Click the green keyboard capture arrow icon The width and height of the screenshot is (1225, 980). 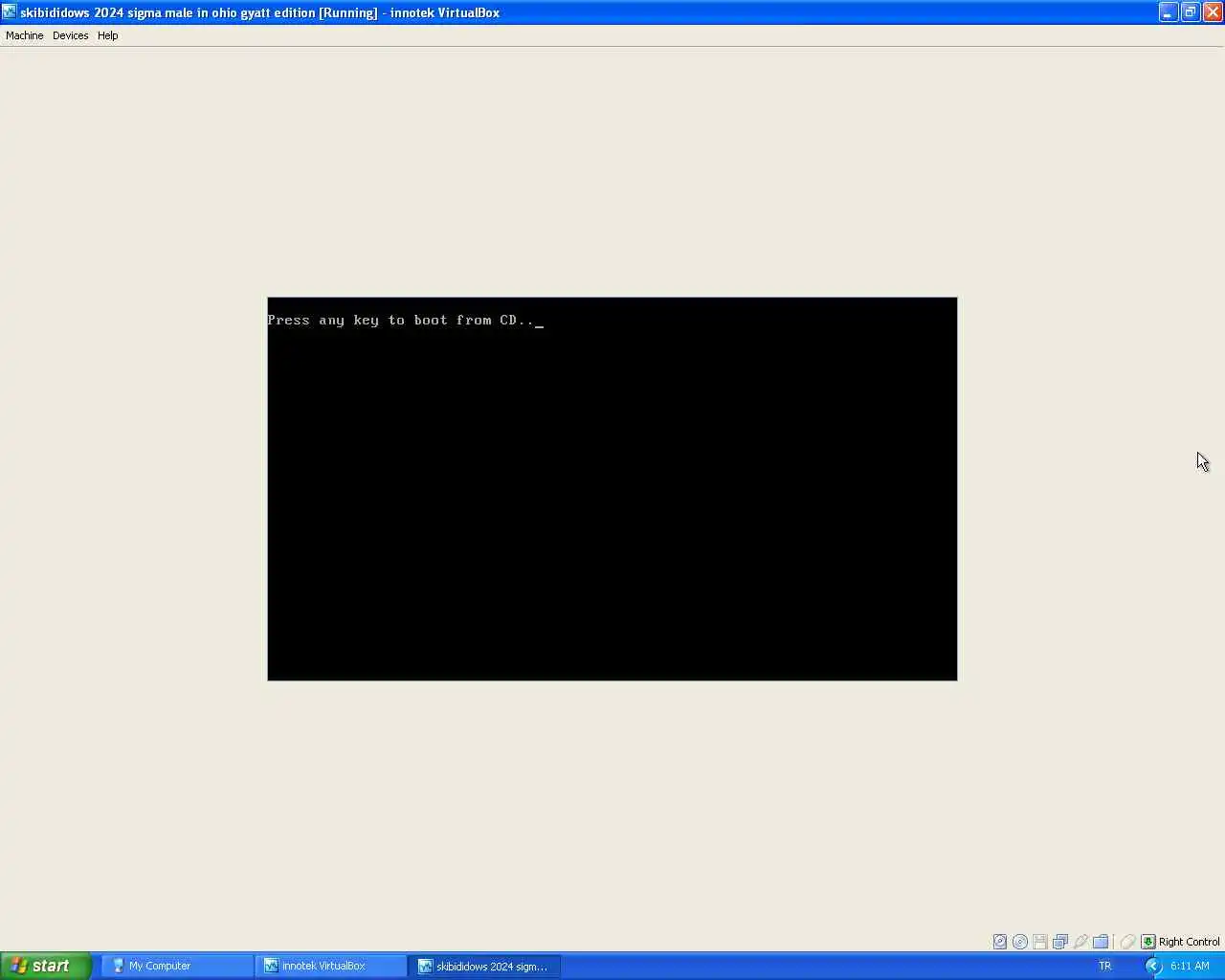[1148, 942]
